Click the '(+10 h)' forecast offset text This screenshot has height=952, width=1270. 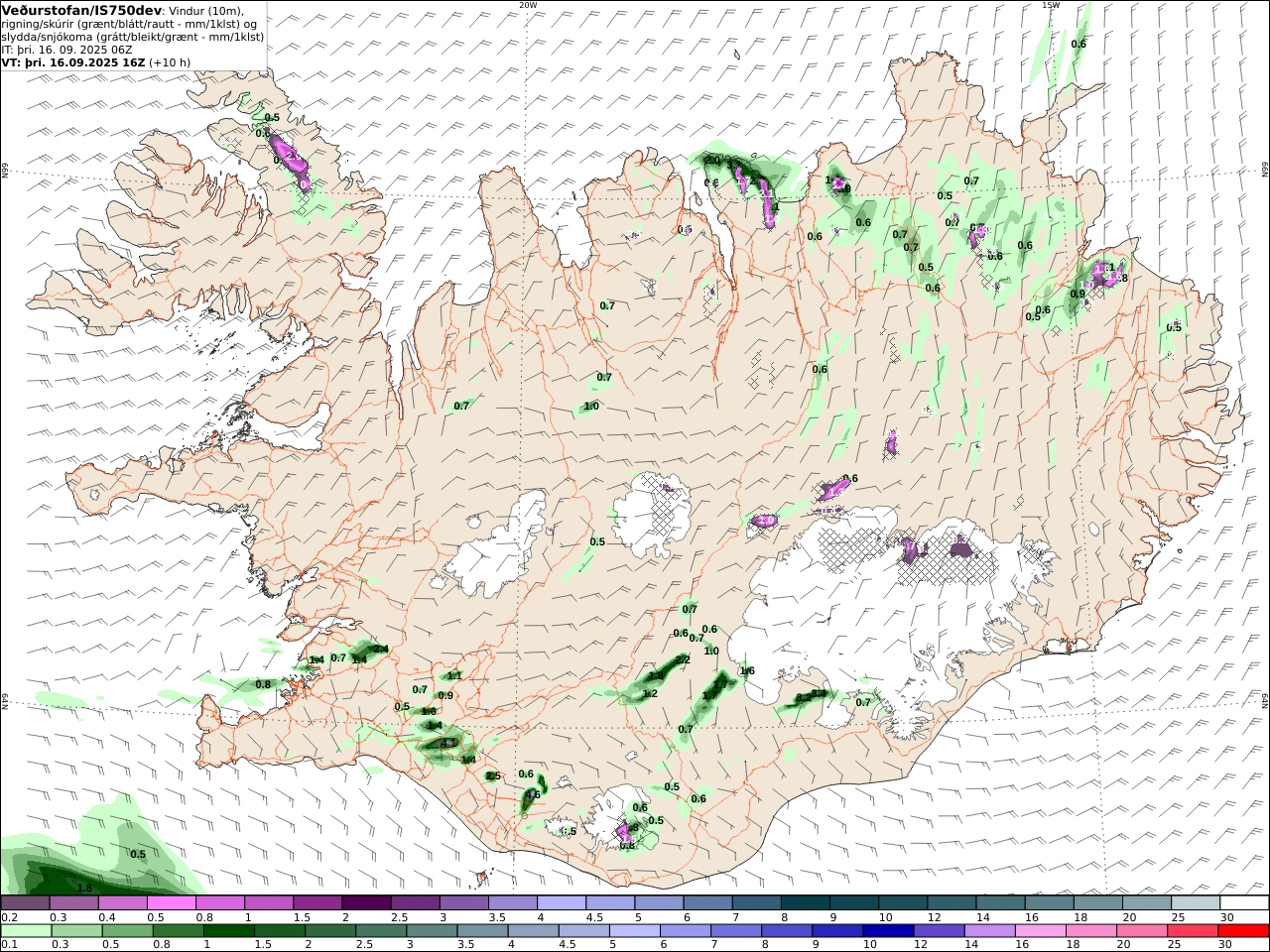170,61
